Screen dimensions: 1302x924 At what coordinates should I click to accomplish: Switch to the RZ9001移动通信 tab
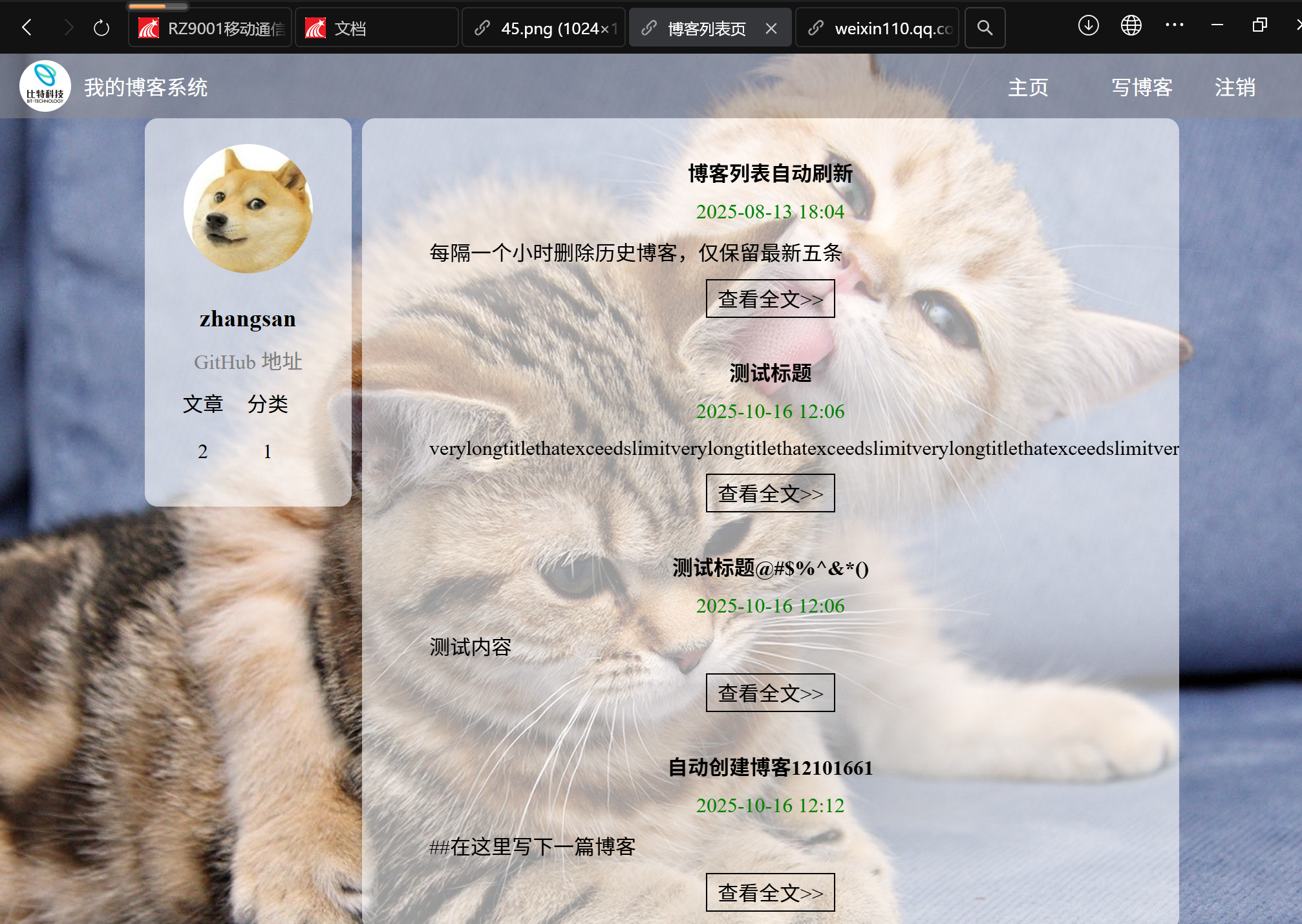[211, 28]
